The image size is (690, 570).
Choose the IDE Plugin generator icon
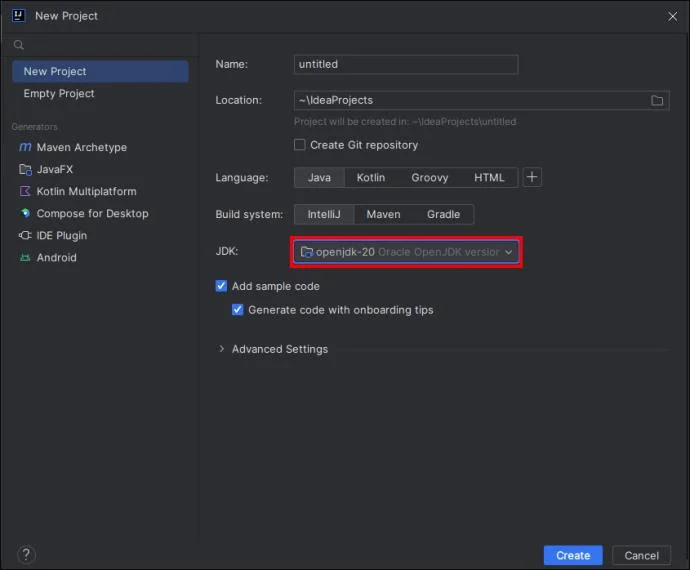coord(25,235)
